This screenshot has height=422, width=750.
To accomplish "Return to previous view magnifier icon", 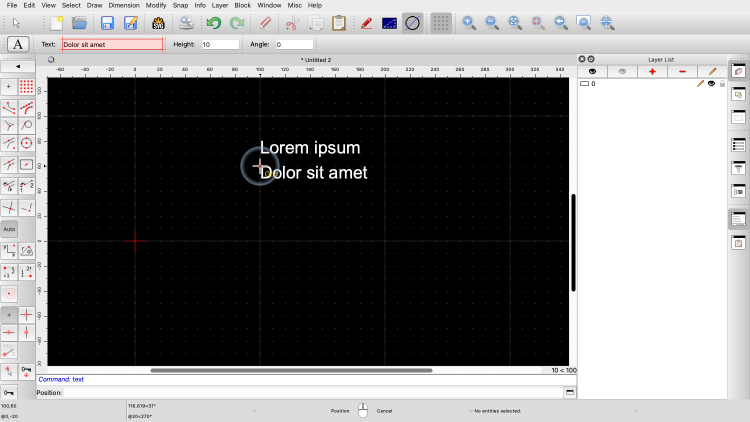I will 561,23.
